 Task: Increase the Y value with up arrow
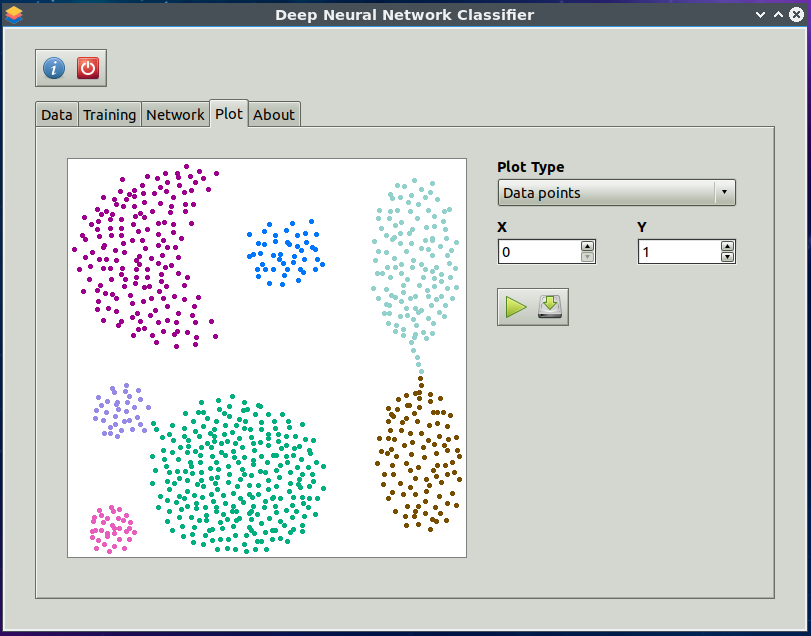tap(727, 247)
